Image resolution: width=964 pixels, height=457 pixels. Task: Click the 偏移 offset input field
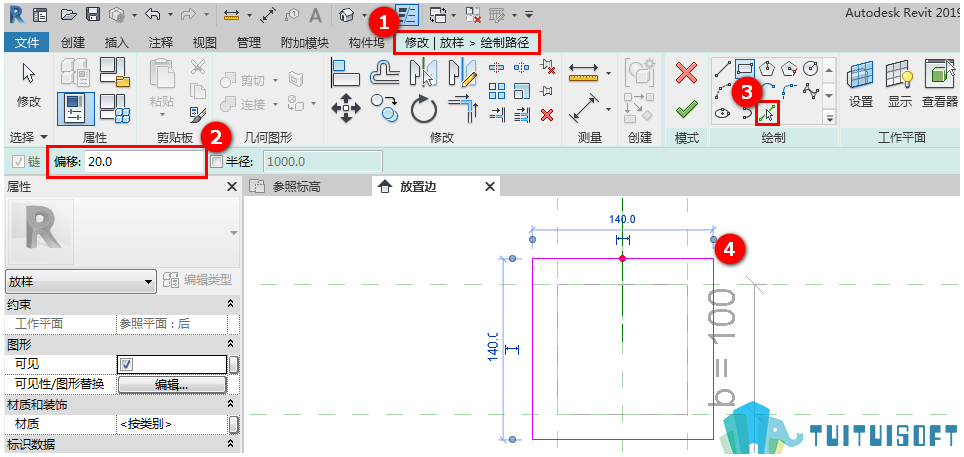[x=144, y=162]
